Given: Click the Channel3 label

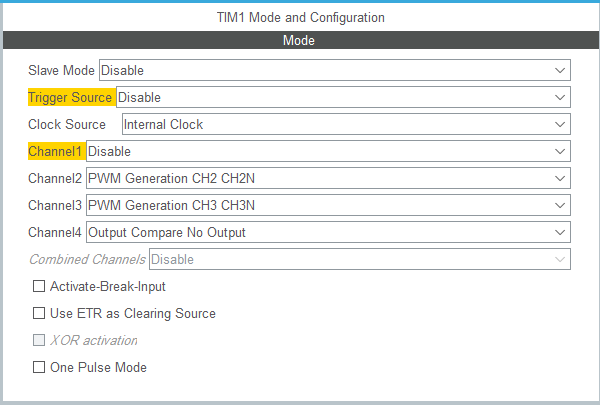Looking at the screenshot, I should coord(55,205).
